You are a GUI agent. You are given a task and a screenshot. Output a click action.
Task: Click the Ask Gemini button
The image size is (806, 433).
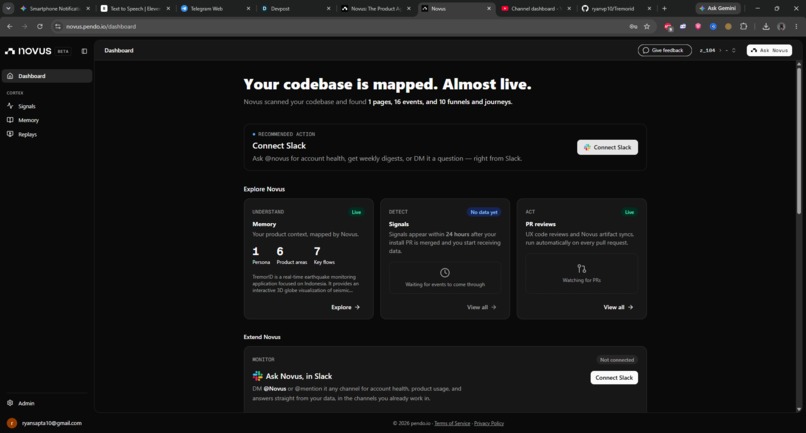pyautogui.click(x=718, y=8)
